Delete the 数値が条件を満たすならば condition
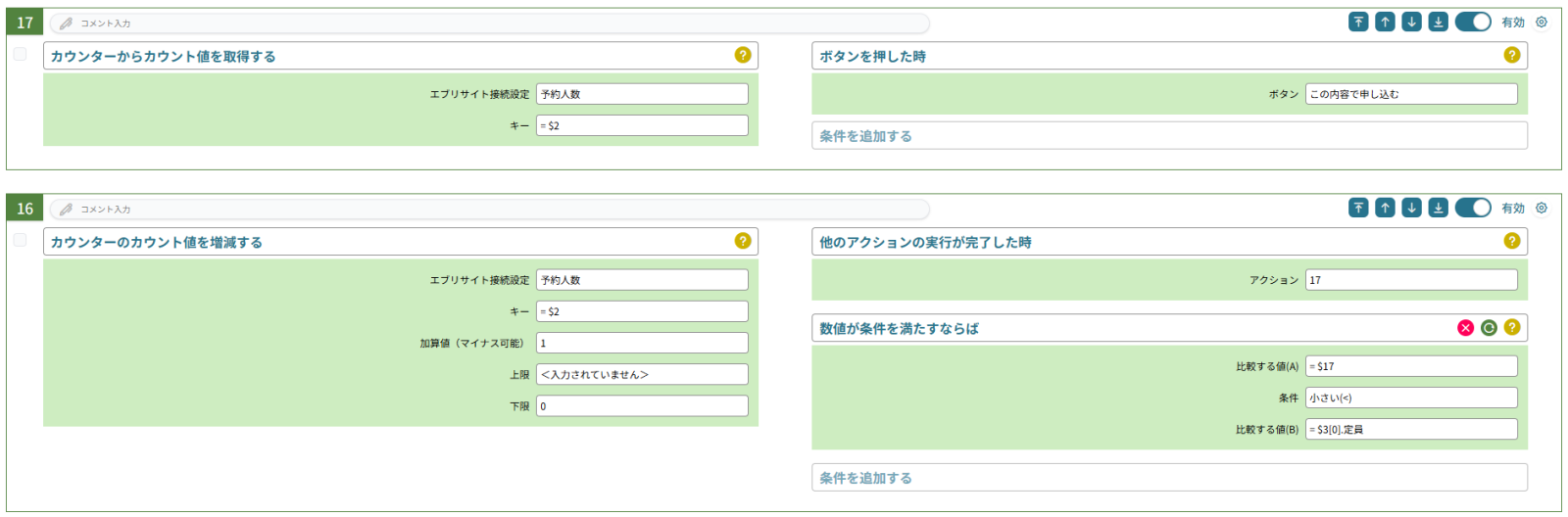 1465,328
